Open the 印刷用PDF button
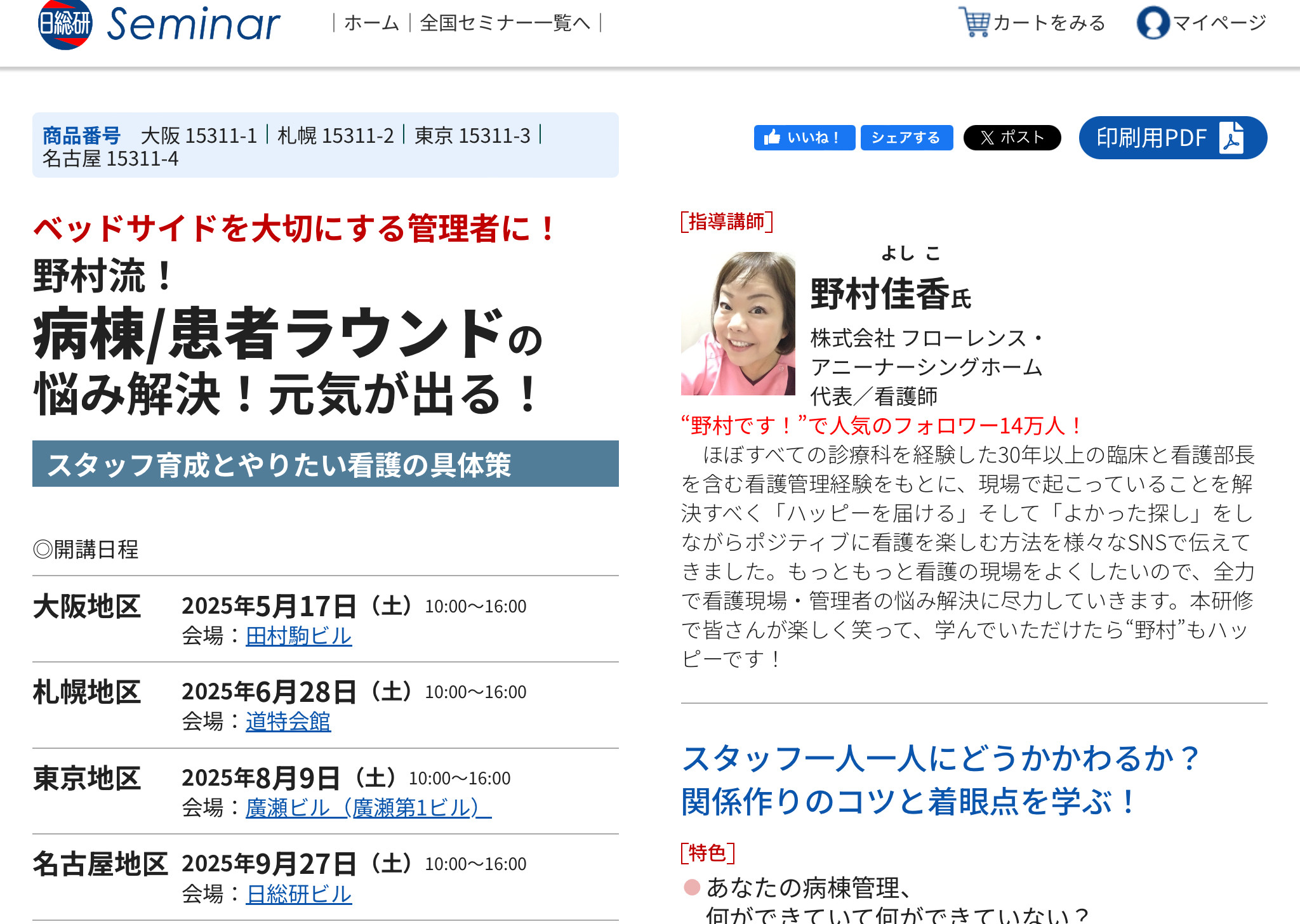This screenshot has height=924, width=1300. tap(1151, 138)
